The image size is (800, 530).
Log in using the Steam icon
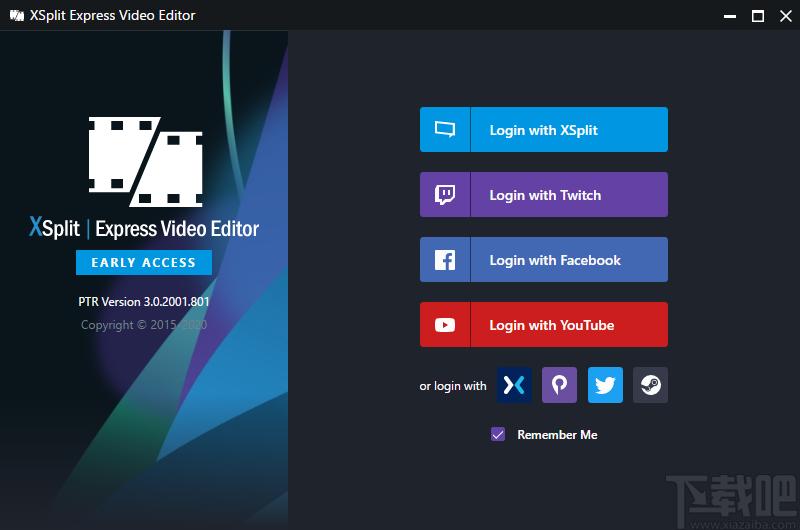651,385
